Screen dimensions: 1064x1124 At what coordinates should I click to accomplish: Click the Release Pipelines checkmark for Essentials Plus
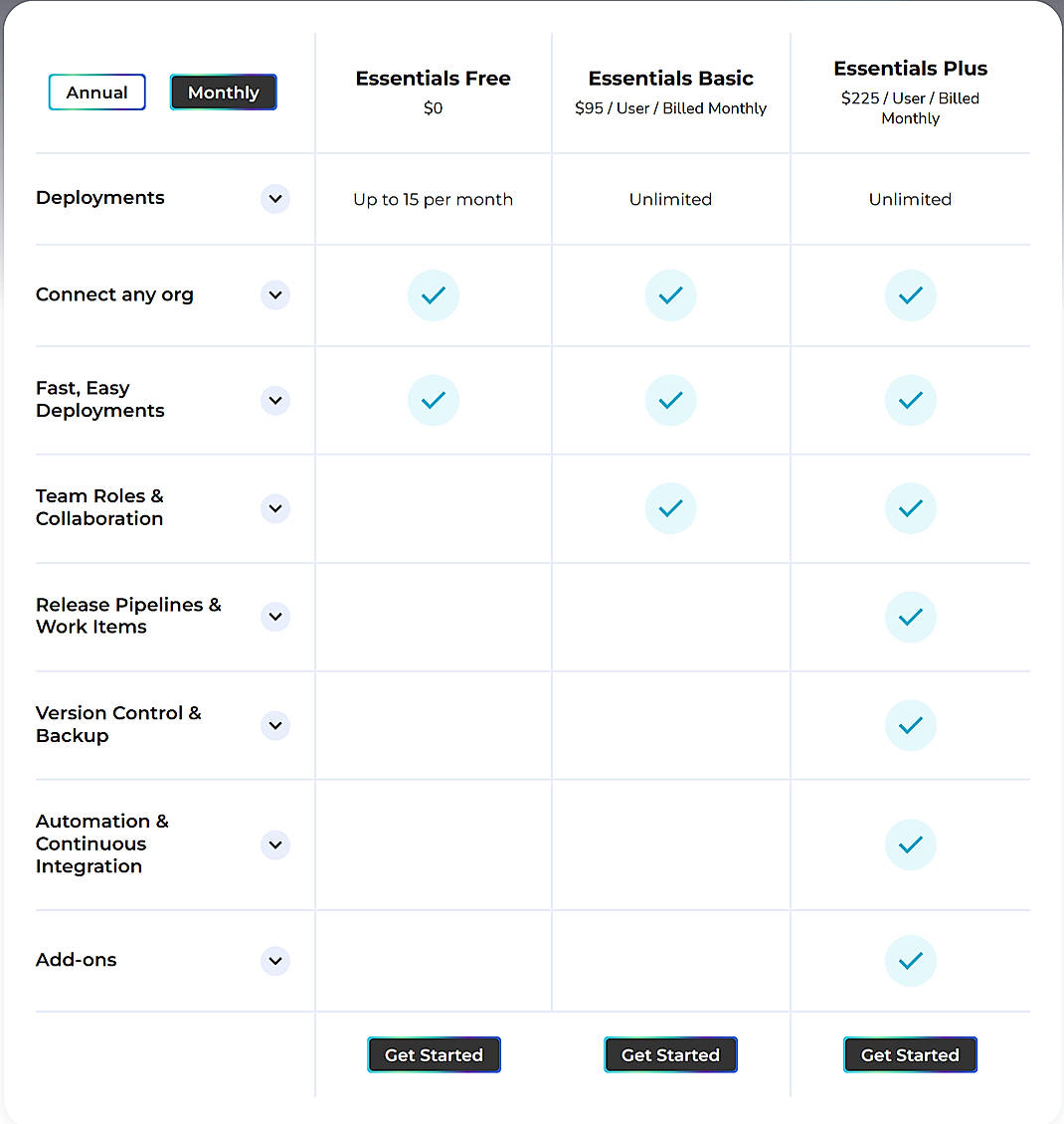pos(910,617)
